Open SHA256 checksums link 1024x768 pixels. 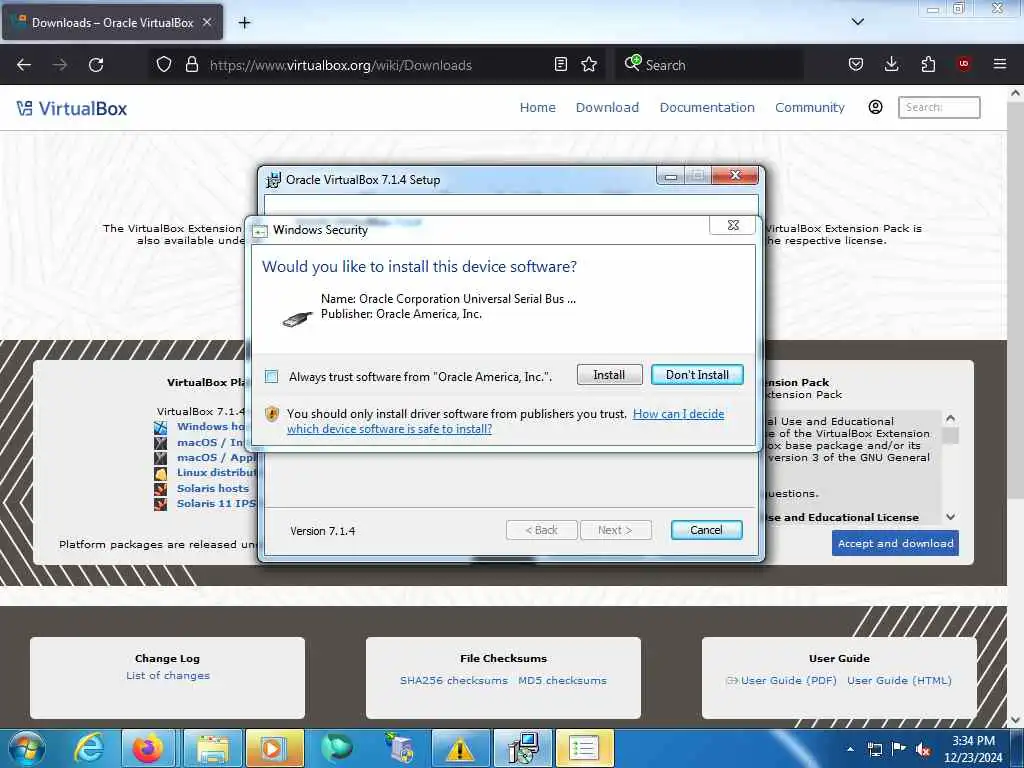(x=453, y=680)
